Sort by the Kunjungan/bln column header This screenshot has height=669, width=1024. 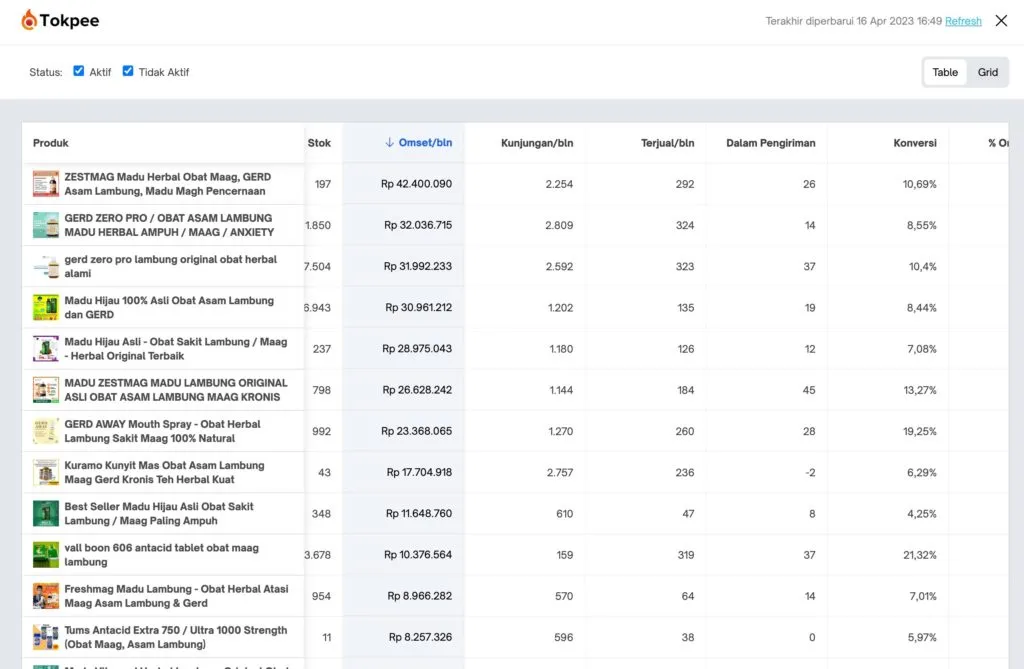coord(537,143)
